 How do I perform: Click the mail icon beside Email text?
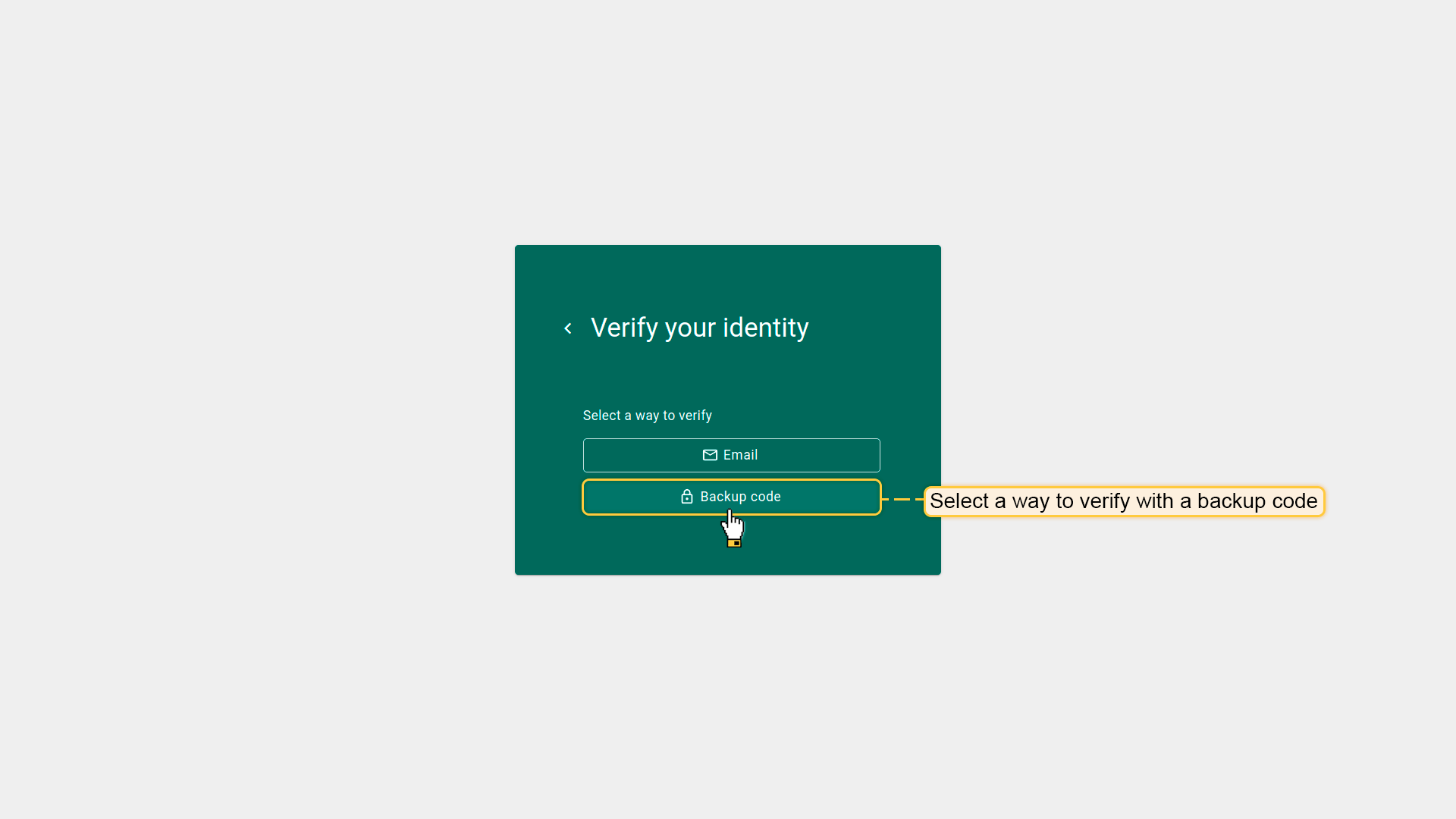[710, 455]
